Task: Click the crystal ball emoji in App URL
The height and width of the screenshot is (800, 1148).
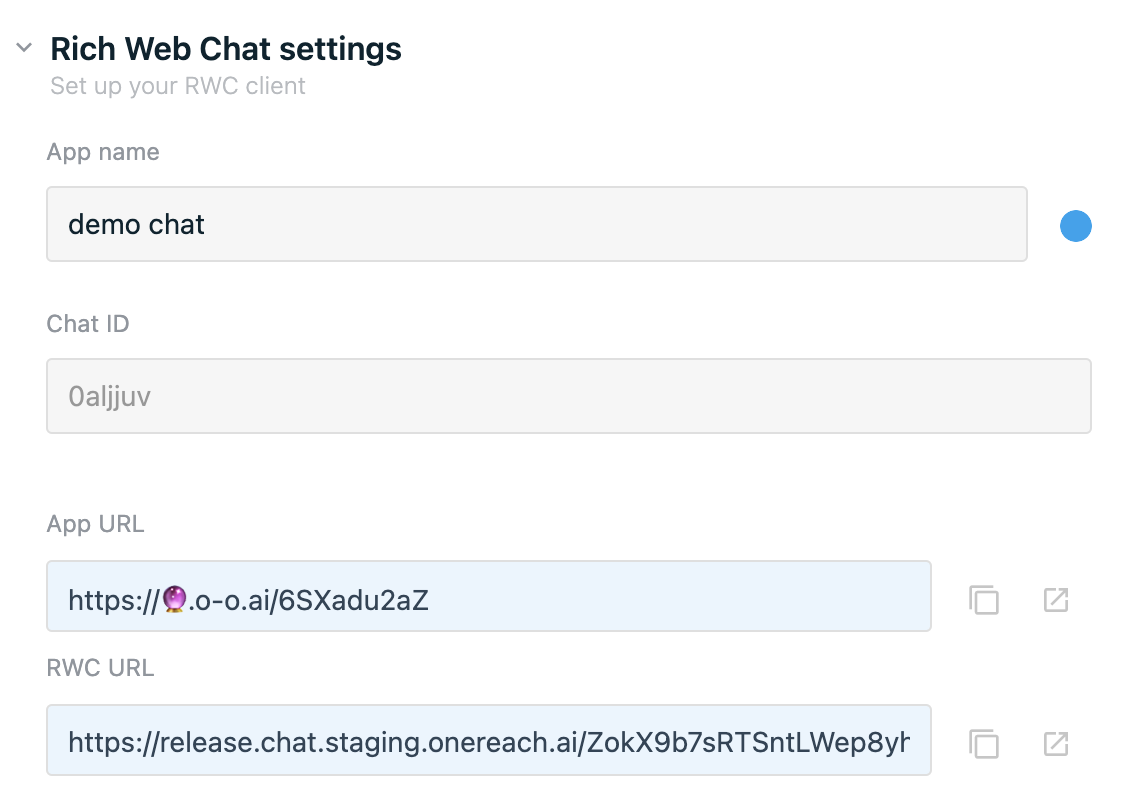Action: coord(174,599)
